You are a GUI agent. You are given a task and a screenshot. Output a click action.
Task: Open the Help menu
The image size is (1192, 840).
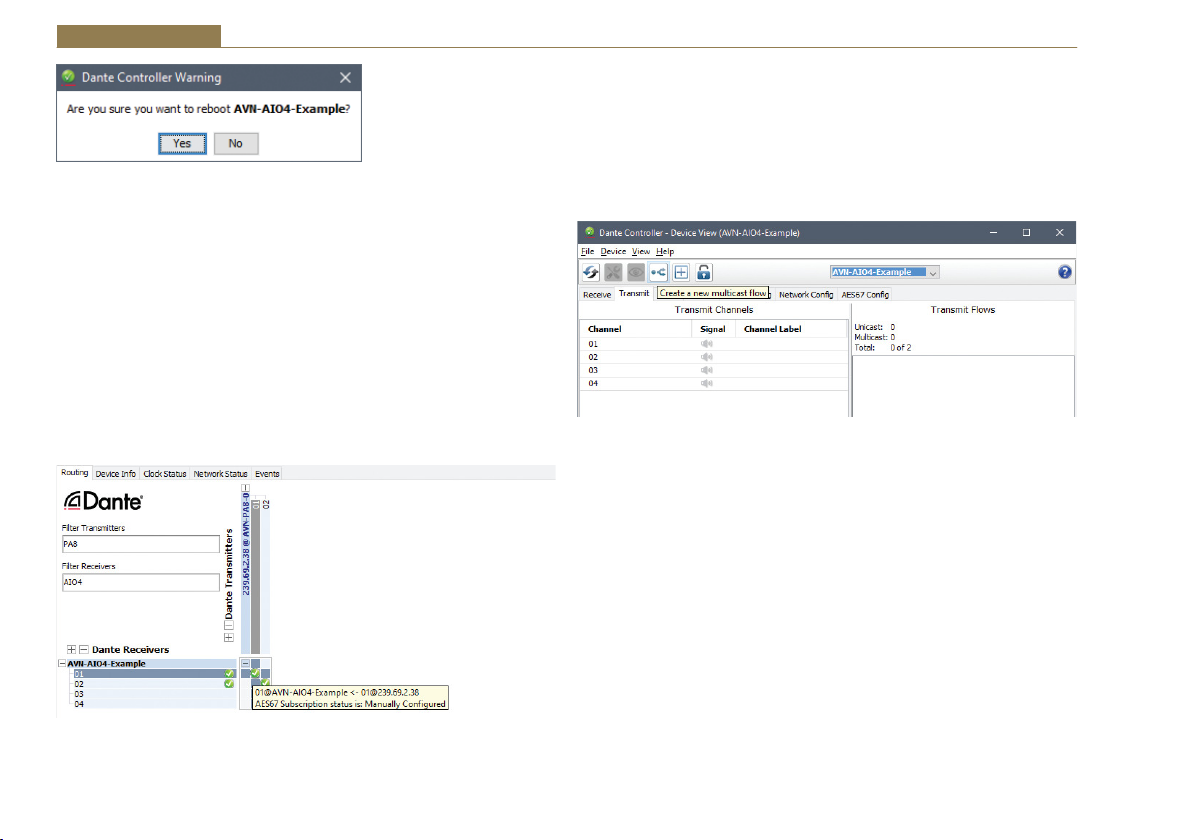(x=665, y=252)
